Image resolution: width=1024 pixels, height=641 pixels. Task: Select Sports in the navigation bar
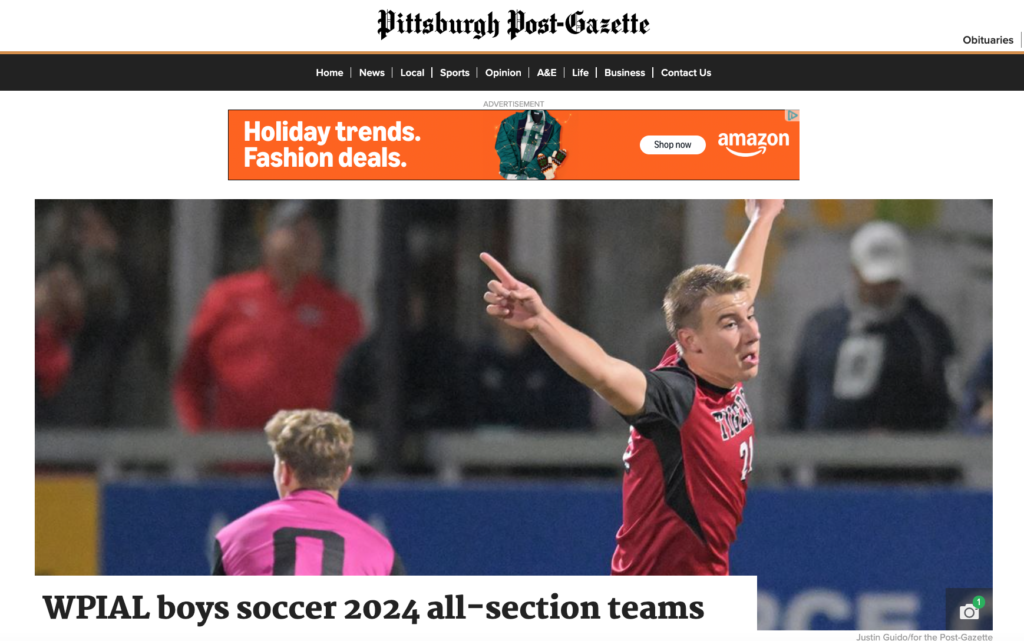455,72
